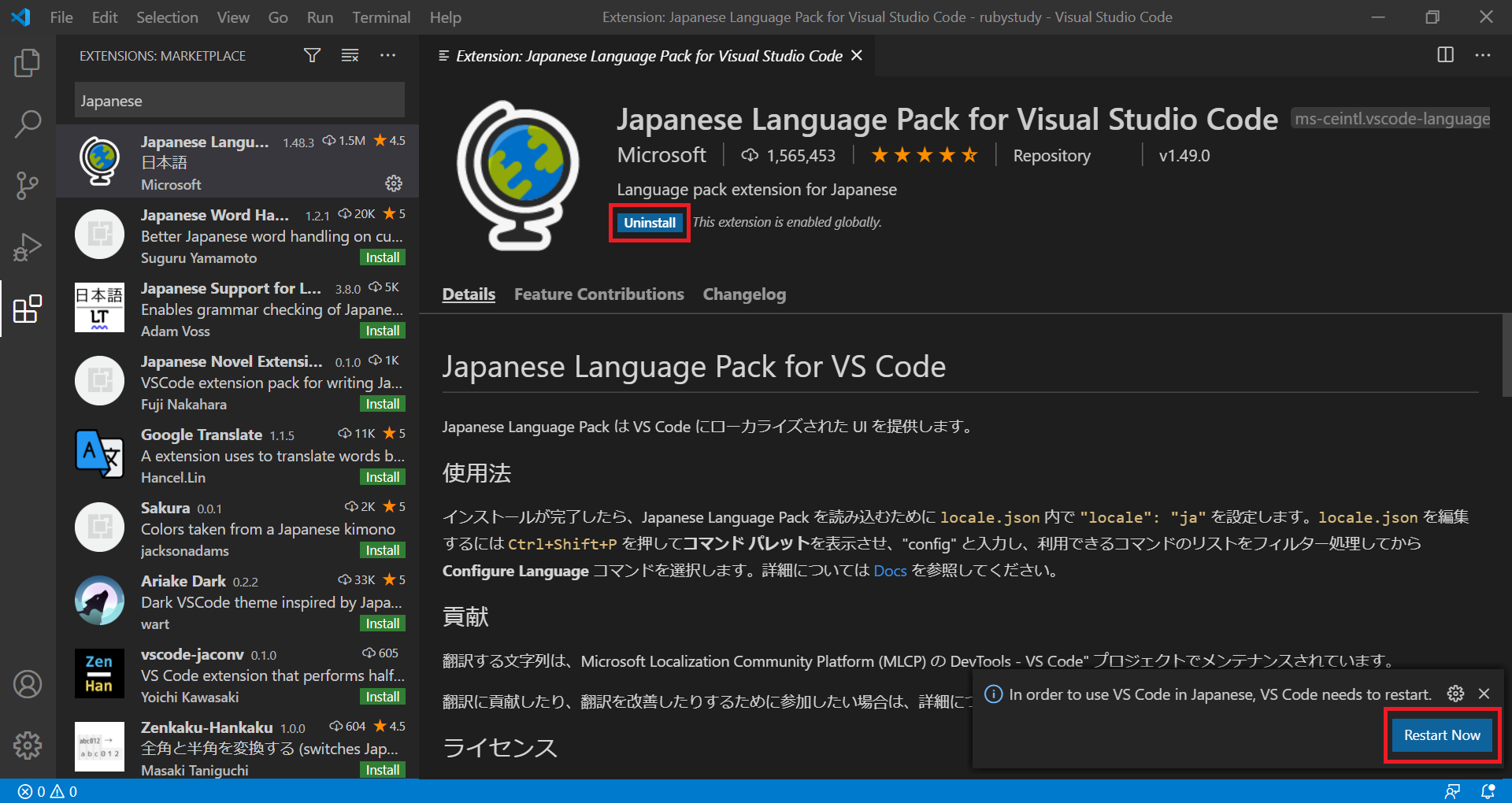Screen dimensions: 1512x803
Task: Click the Docs link in usage text
Action: coord(890,571)
